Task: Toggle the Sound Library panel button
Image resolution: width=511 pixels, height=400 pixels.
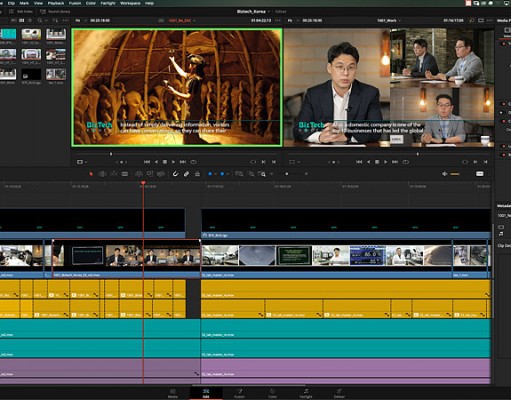Action: [x=55, y=12]
